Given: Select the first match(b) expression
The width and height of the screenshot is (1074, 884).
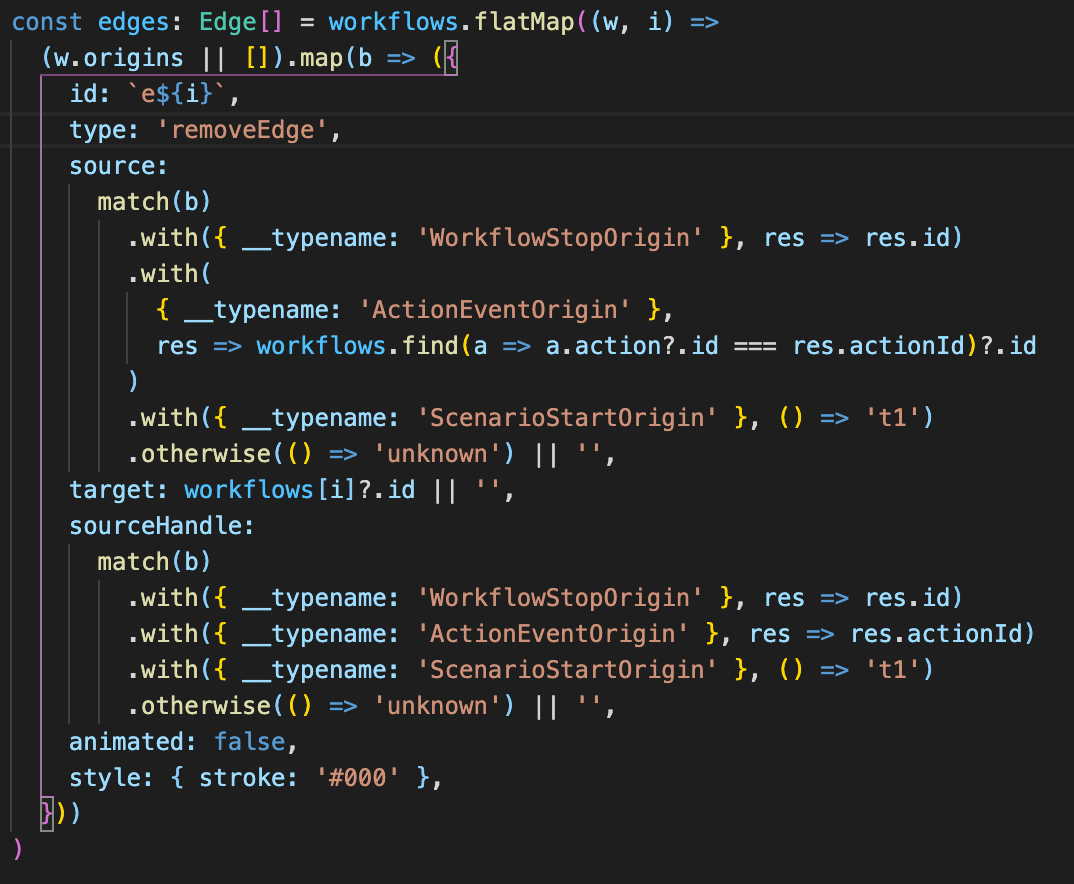Looking at the screenshot, I should pos(155,201).
